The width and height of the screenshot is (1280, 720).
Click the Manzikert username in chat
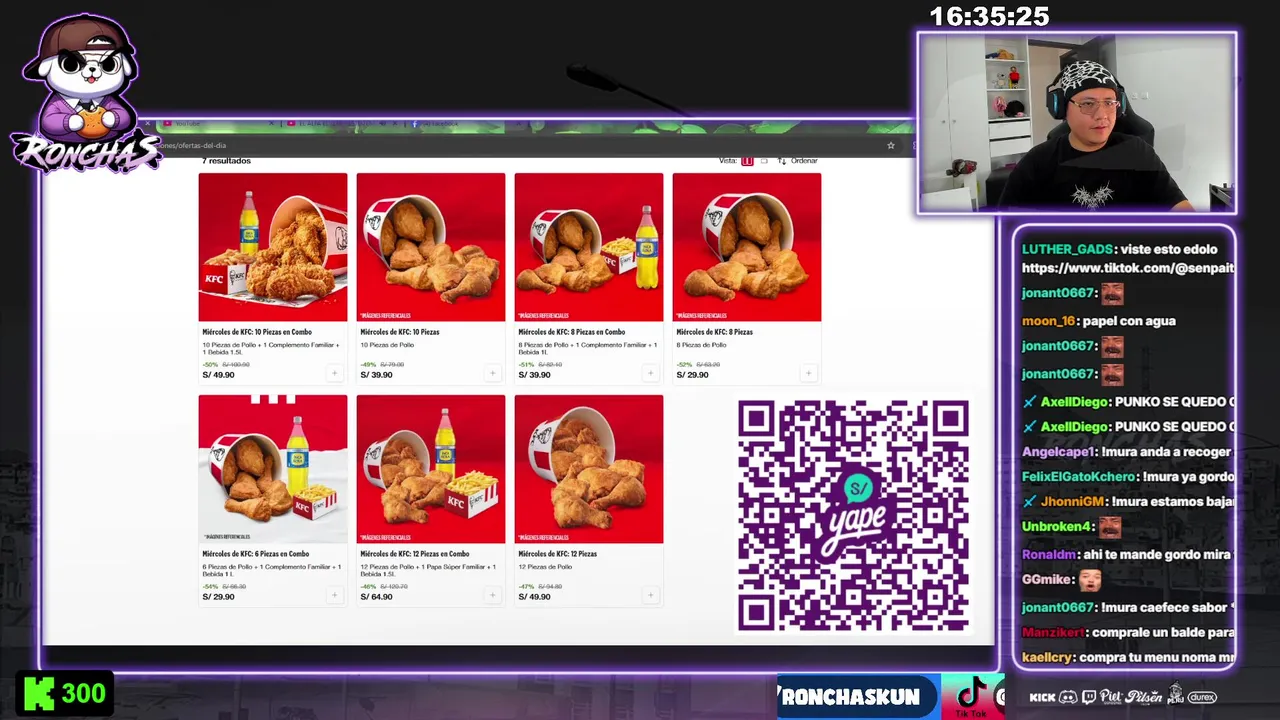(x=1053, y=632)
